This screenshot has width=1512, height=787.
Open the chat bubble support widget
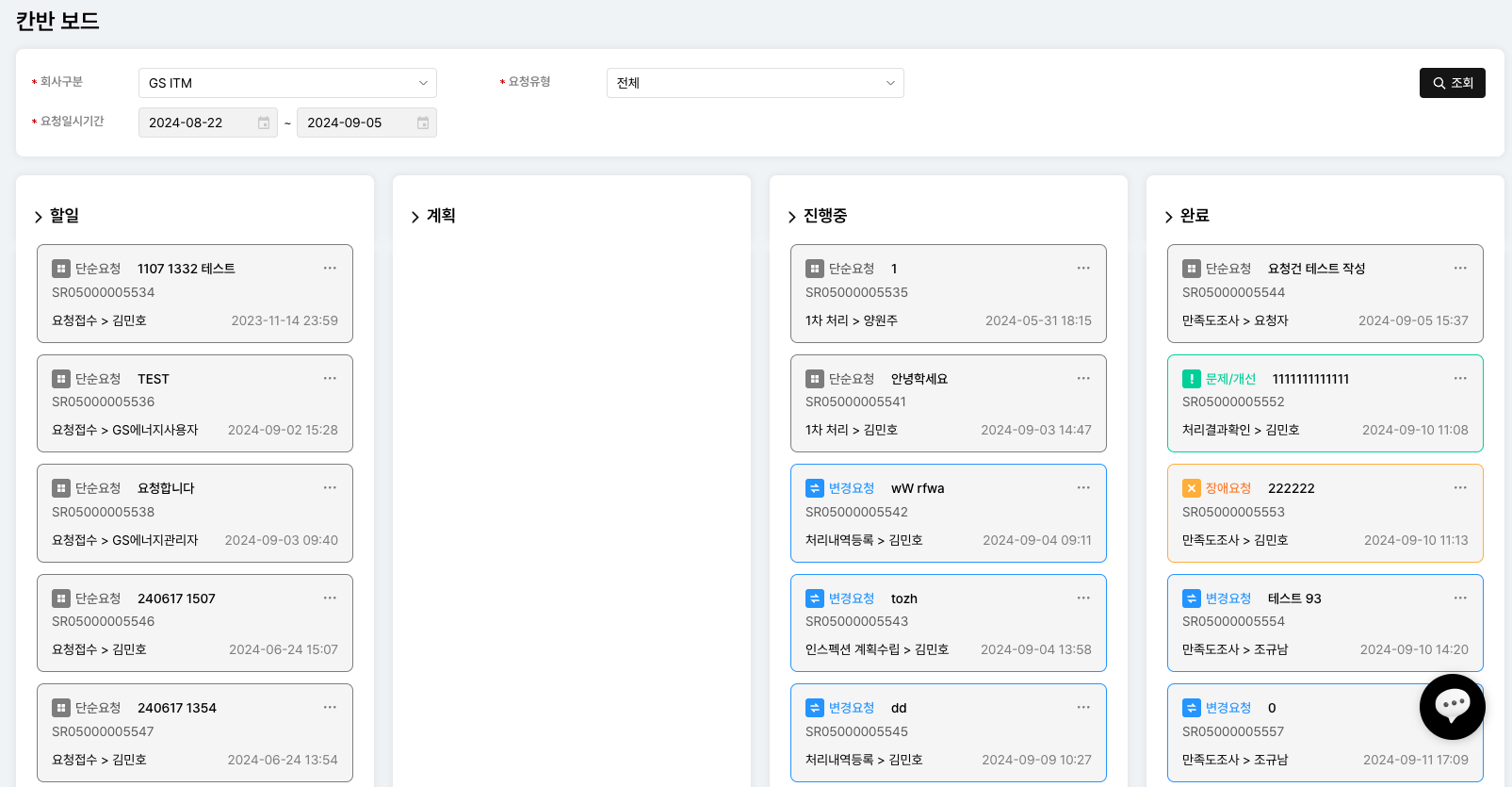coord(1452,706)
